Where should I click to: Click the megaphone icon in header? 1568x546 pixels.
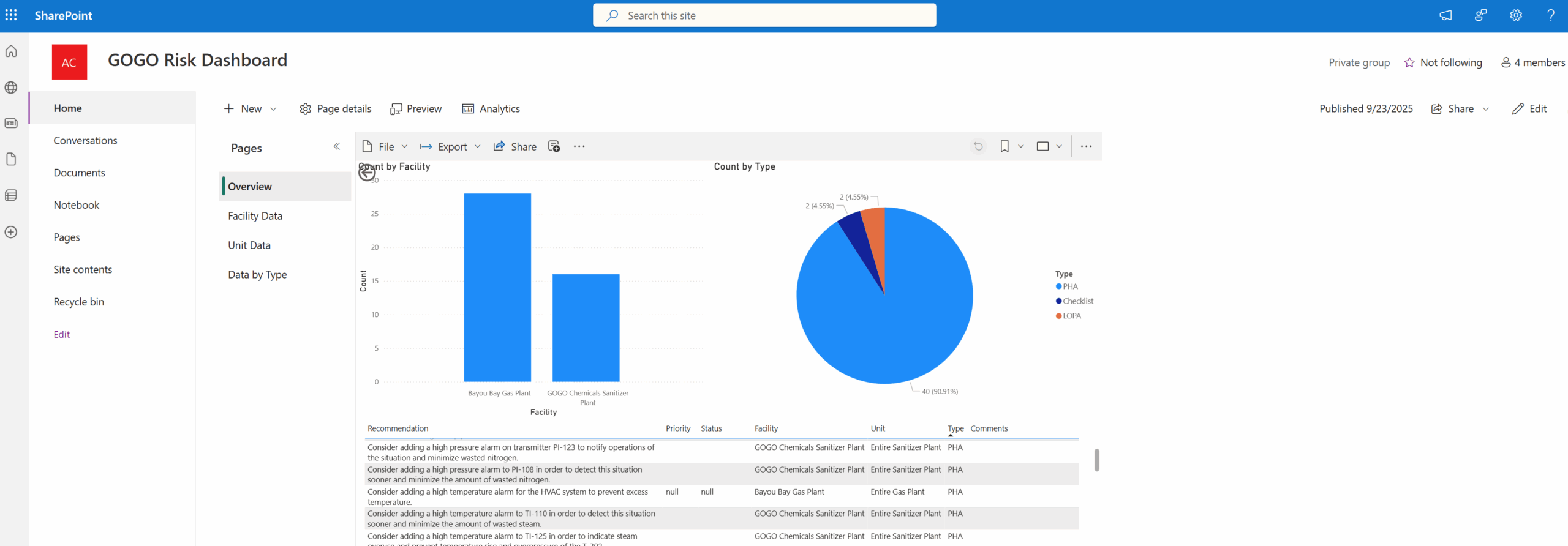1445,15
